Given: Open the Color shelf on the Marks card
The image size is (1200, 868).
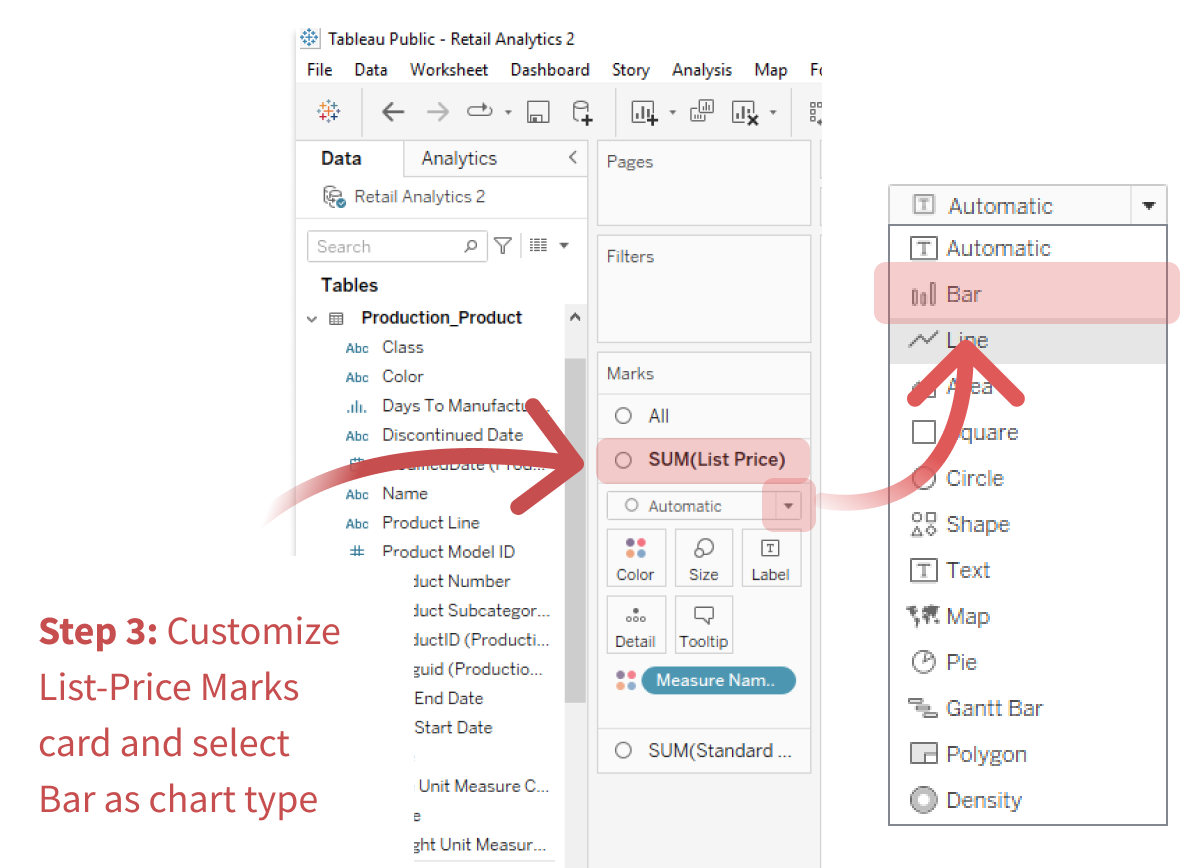Looking at the screenshot, I should (636, 556).
